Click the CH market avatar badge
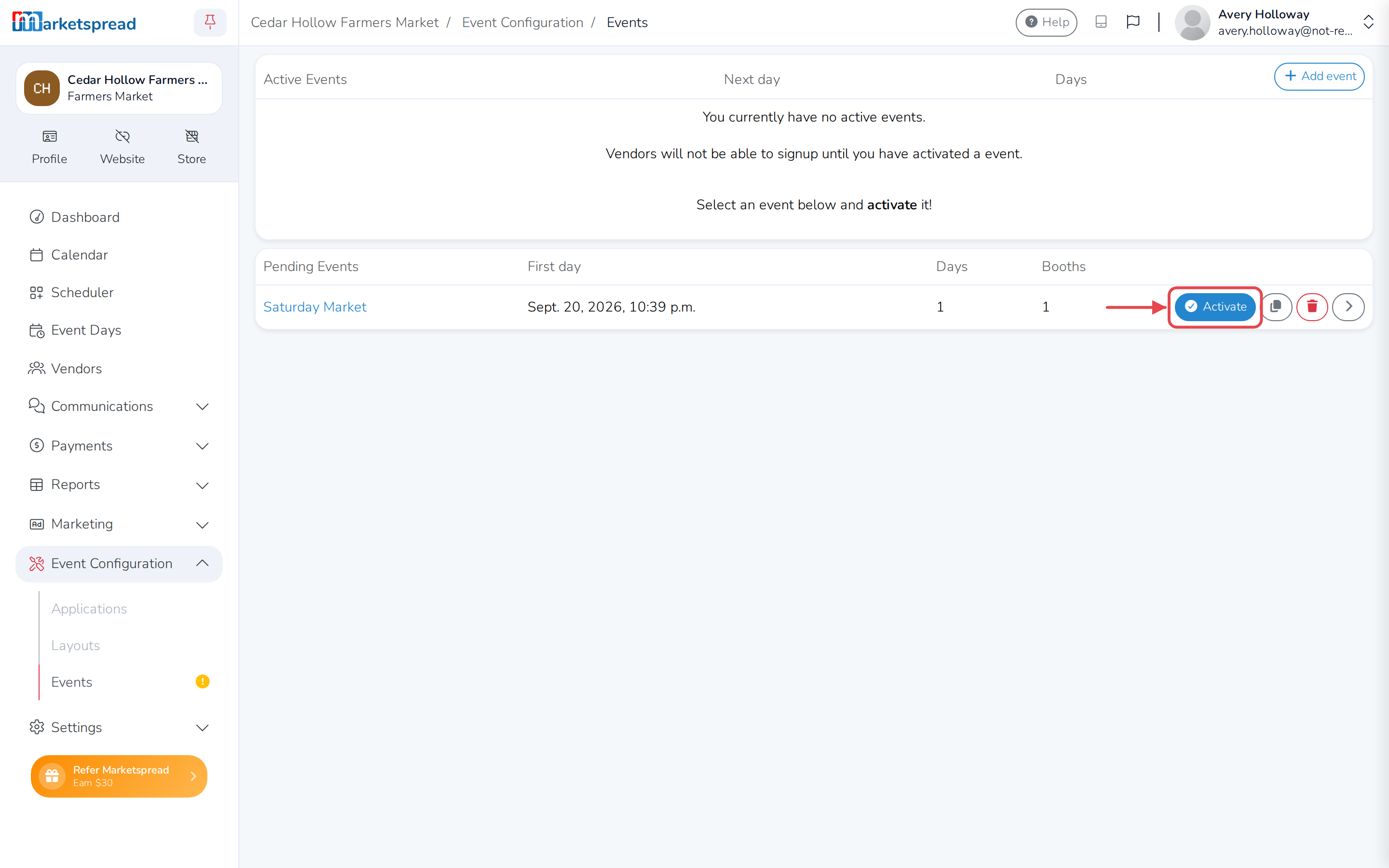This screenshot has width=1389, height=868. click(x=42, y=88)
